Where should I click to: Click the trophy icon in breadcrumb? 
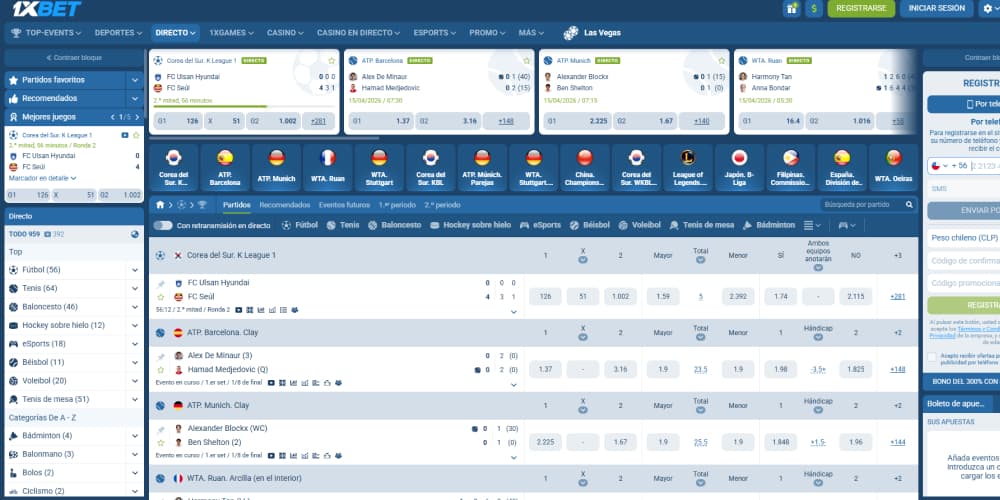tap(202, 205)
